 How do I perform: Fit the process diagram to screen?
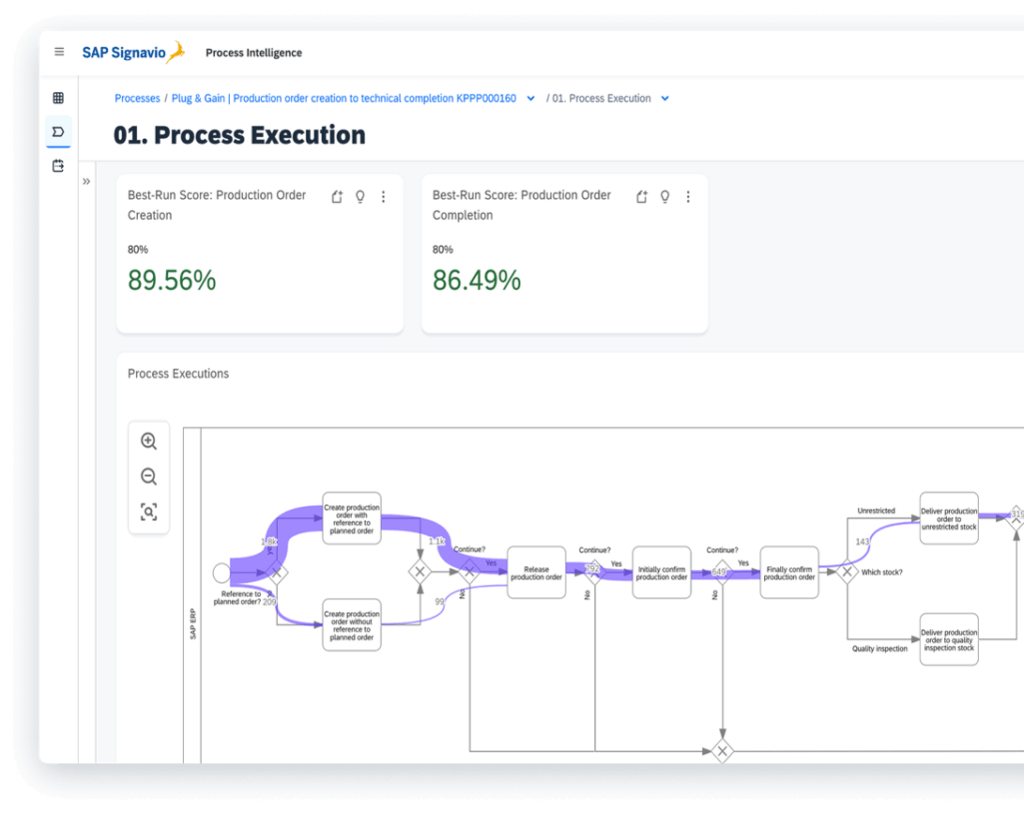point(148,511)
